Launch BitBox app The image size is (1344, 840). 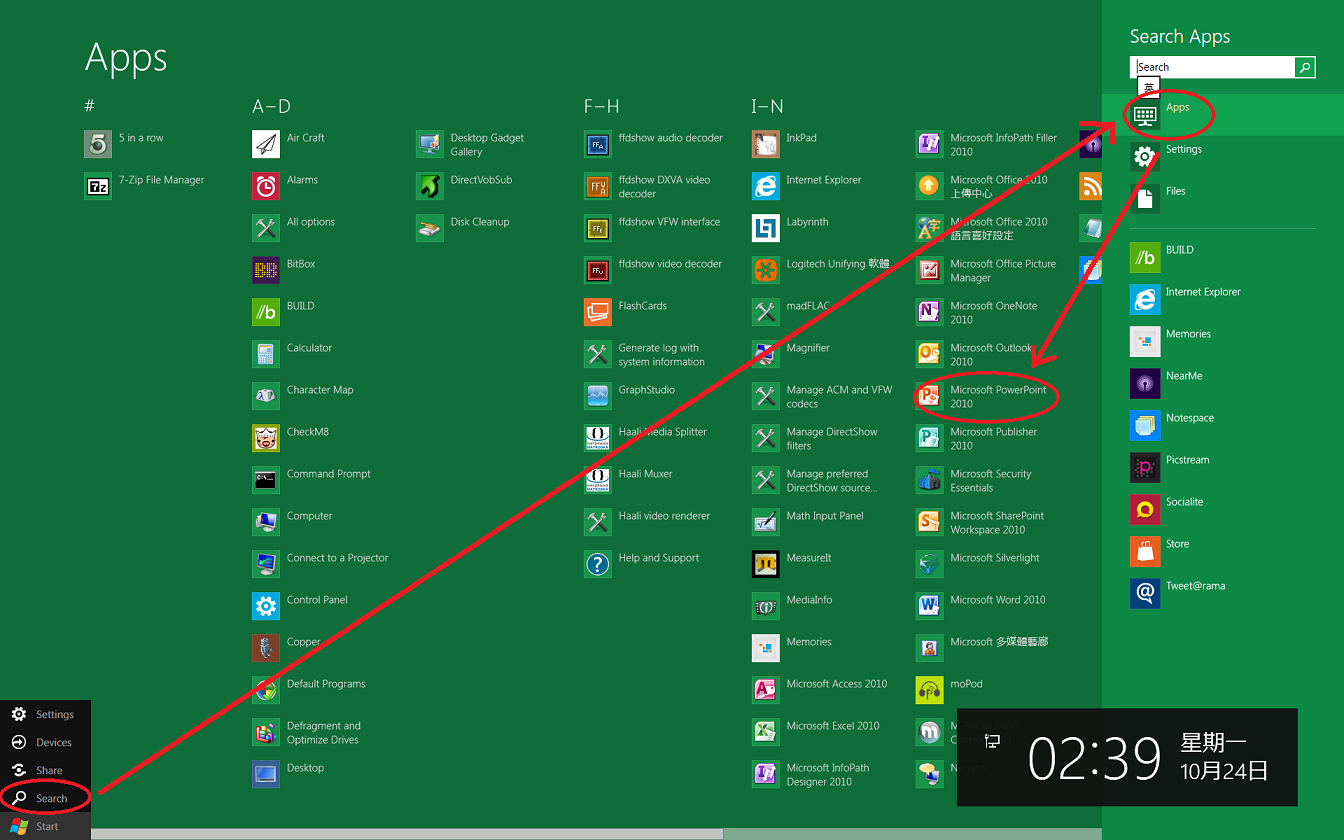click(284, 270)
